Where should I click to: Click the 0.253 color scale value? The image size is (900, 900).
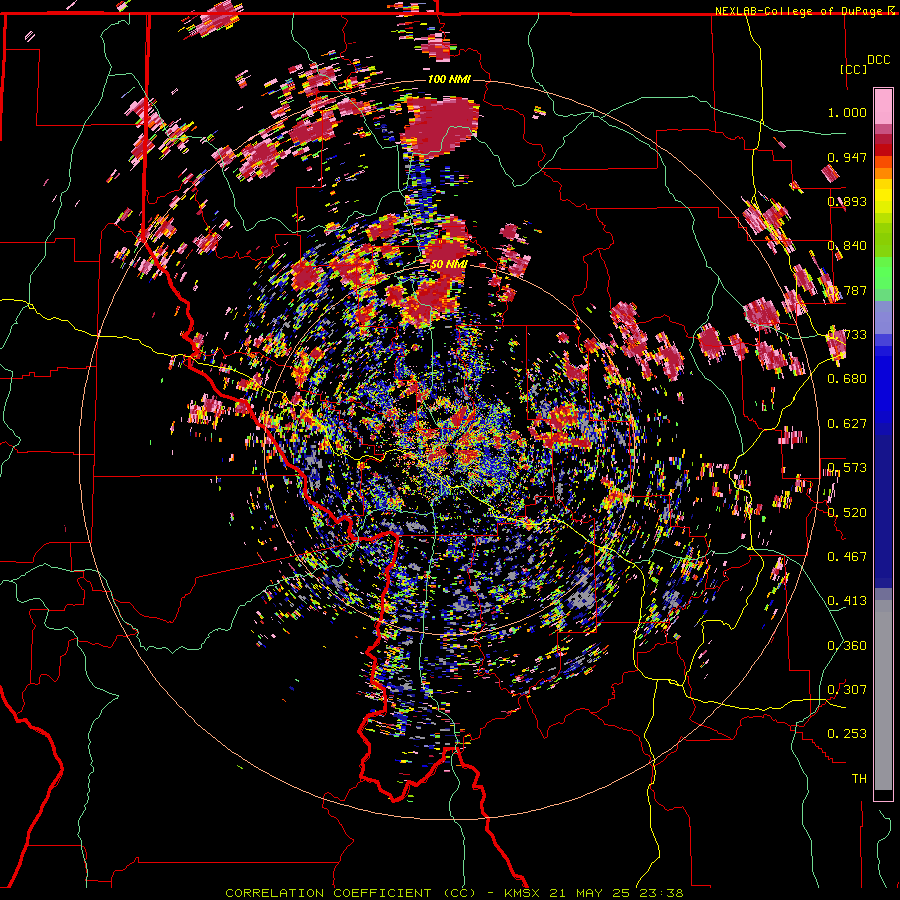click(847, 734)
